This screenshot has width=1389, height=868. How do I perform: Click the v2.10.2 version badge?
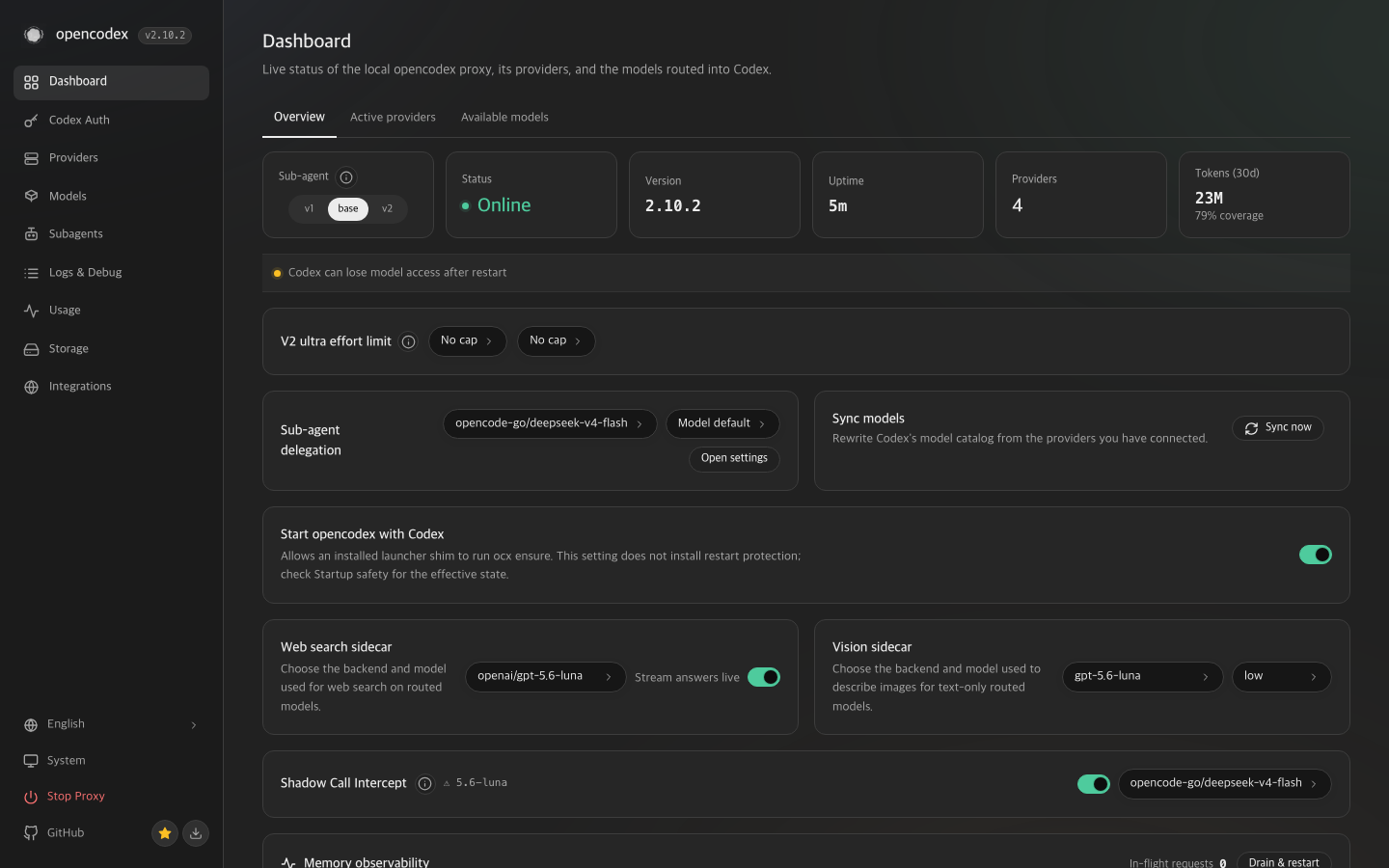pyautogui.click(x=165, y=36)
